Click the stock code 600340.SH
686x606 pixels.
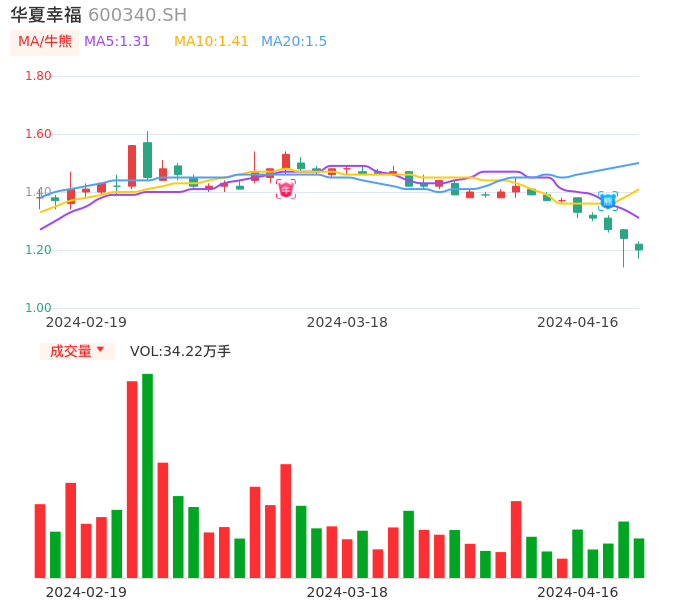(137, 15)
